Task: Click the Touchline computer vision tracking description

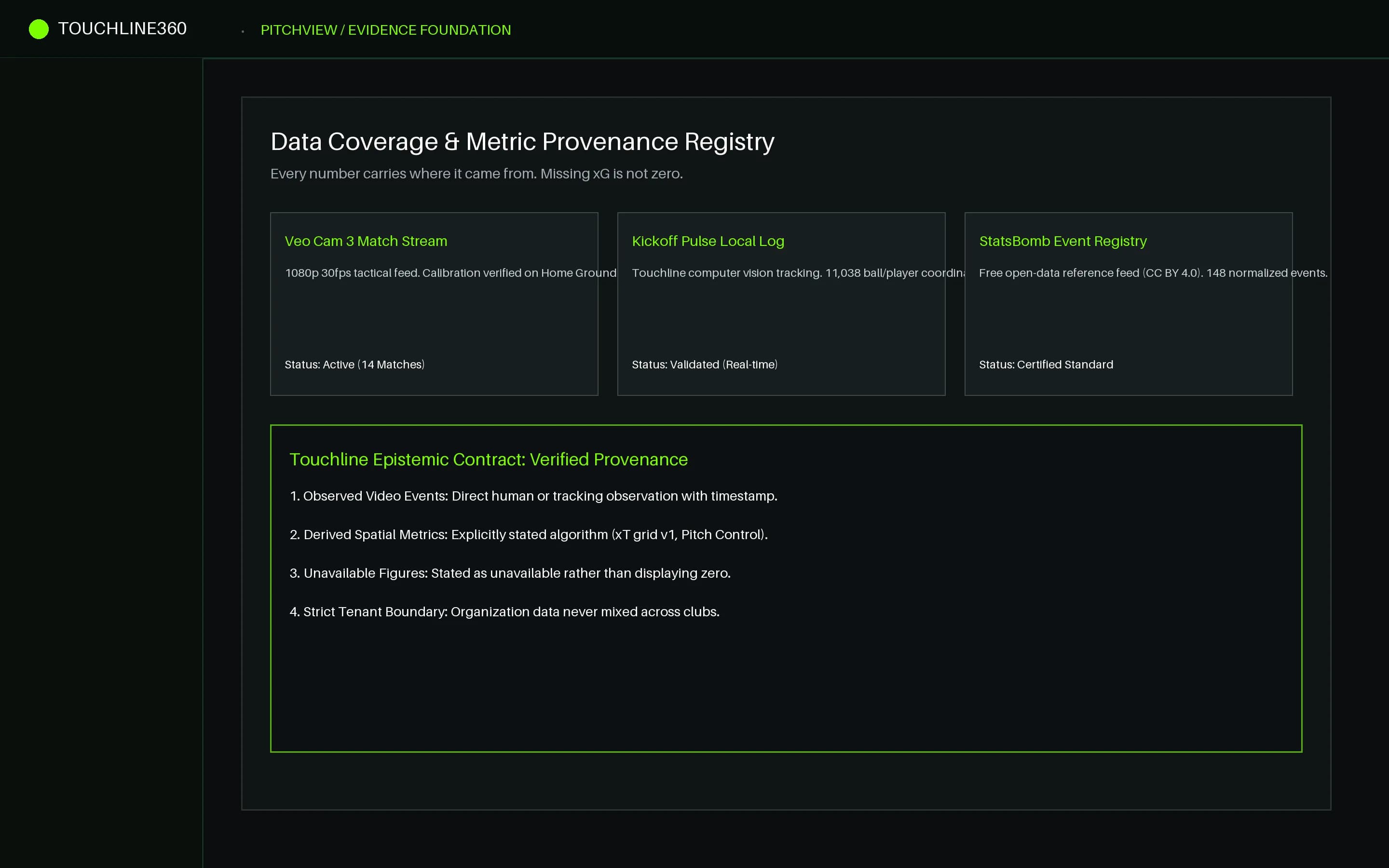Action: [798, 272]
